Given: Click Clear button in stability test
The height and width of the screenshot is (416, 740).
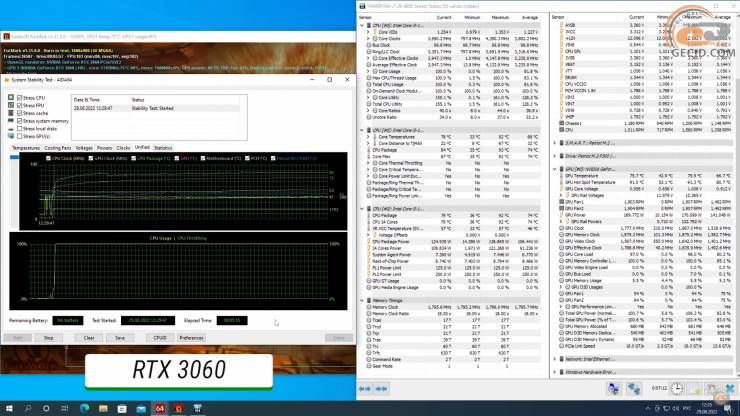Looking at the screenshot, I should (x=89, y=338).
